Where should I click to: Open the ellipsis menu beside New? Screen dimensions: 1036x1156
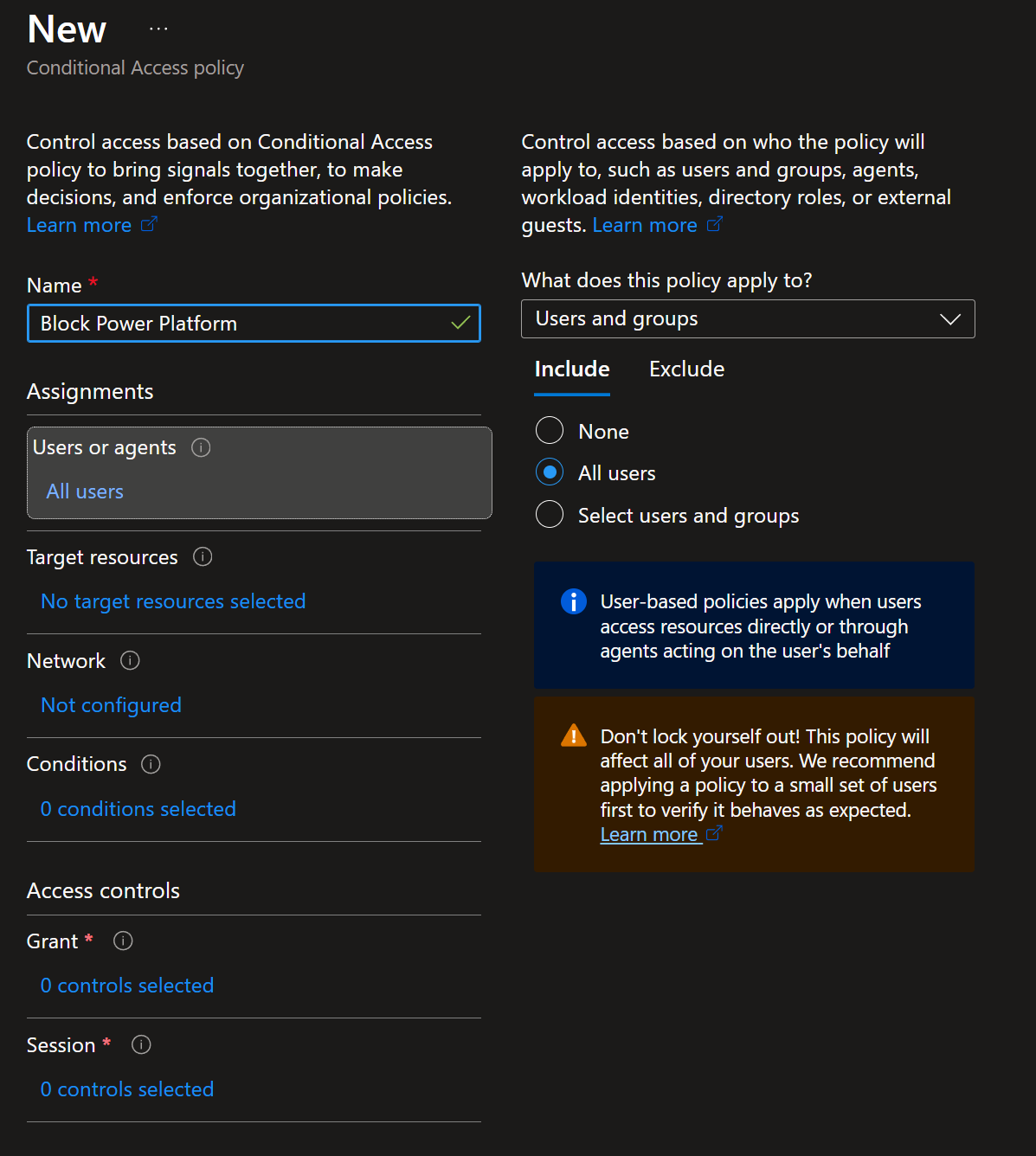tap(158, 29)
